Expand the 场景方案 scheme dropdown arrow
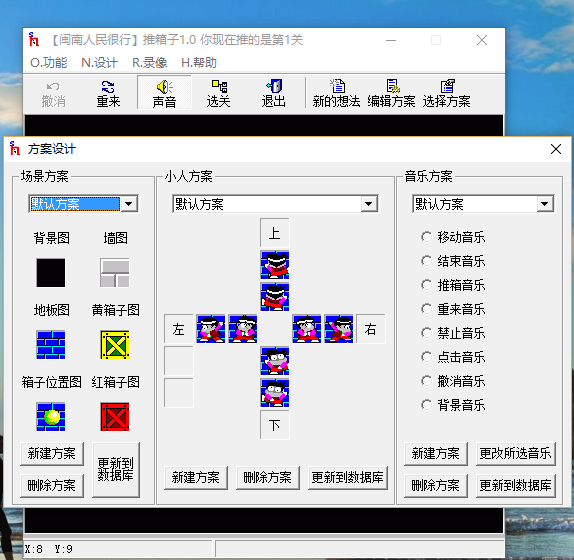574x560 pixels. point(129,204)
